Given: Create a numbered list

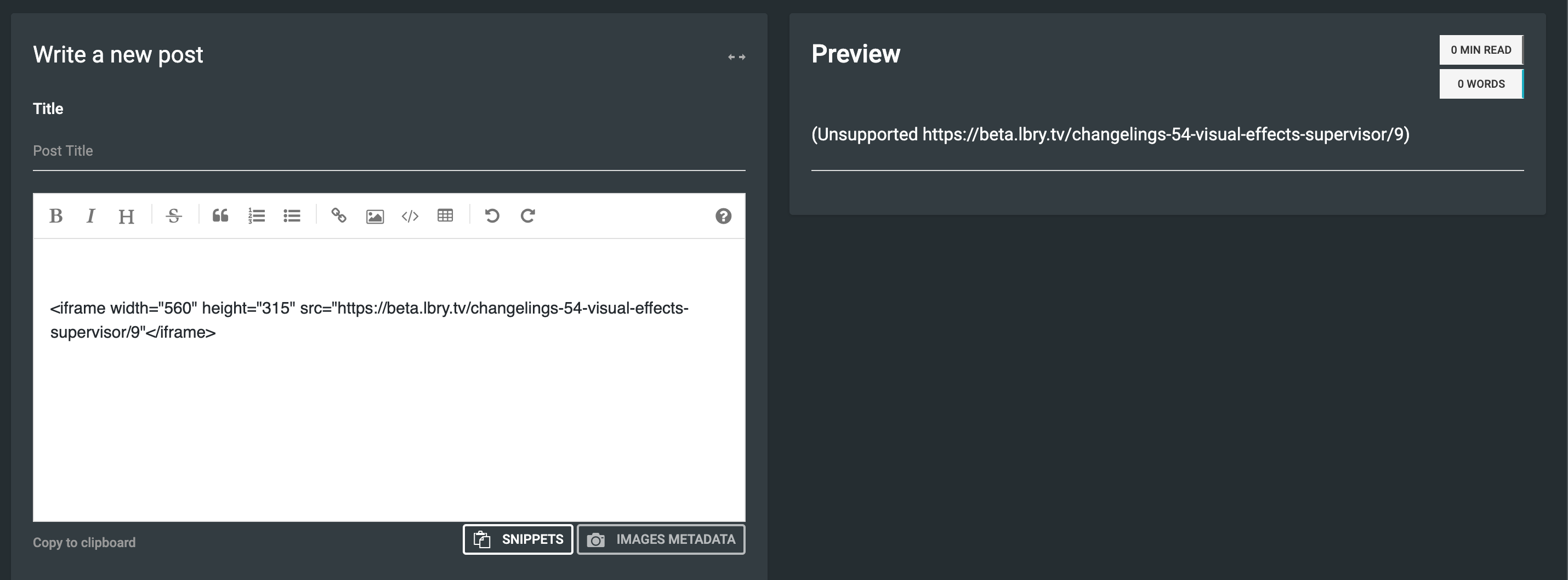Looking at the screenshot, I should 256,216.
